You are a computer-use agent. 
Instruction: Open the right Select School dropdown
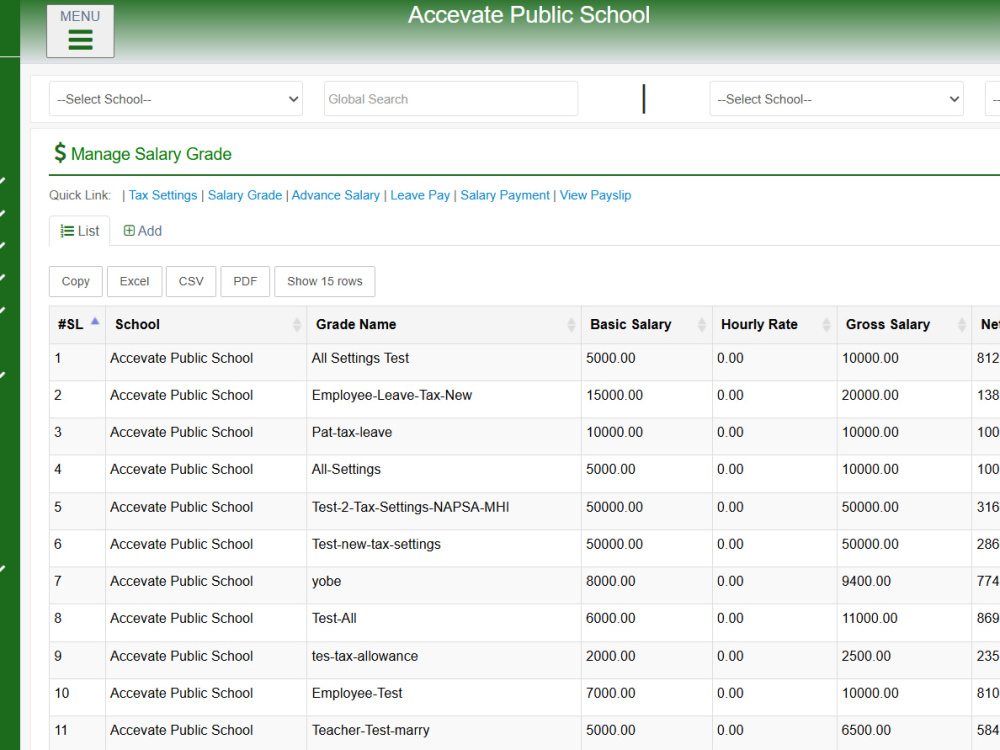(836, 99)
